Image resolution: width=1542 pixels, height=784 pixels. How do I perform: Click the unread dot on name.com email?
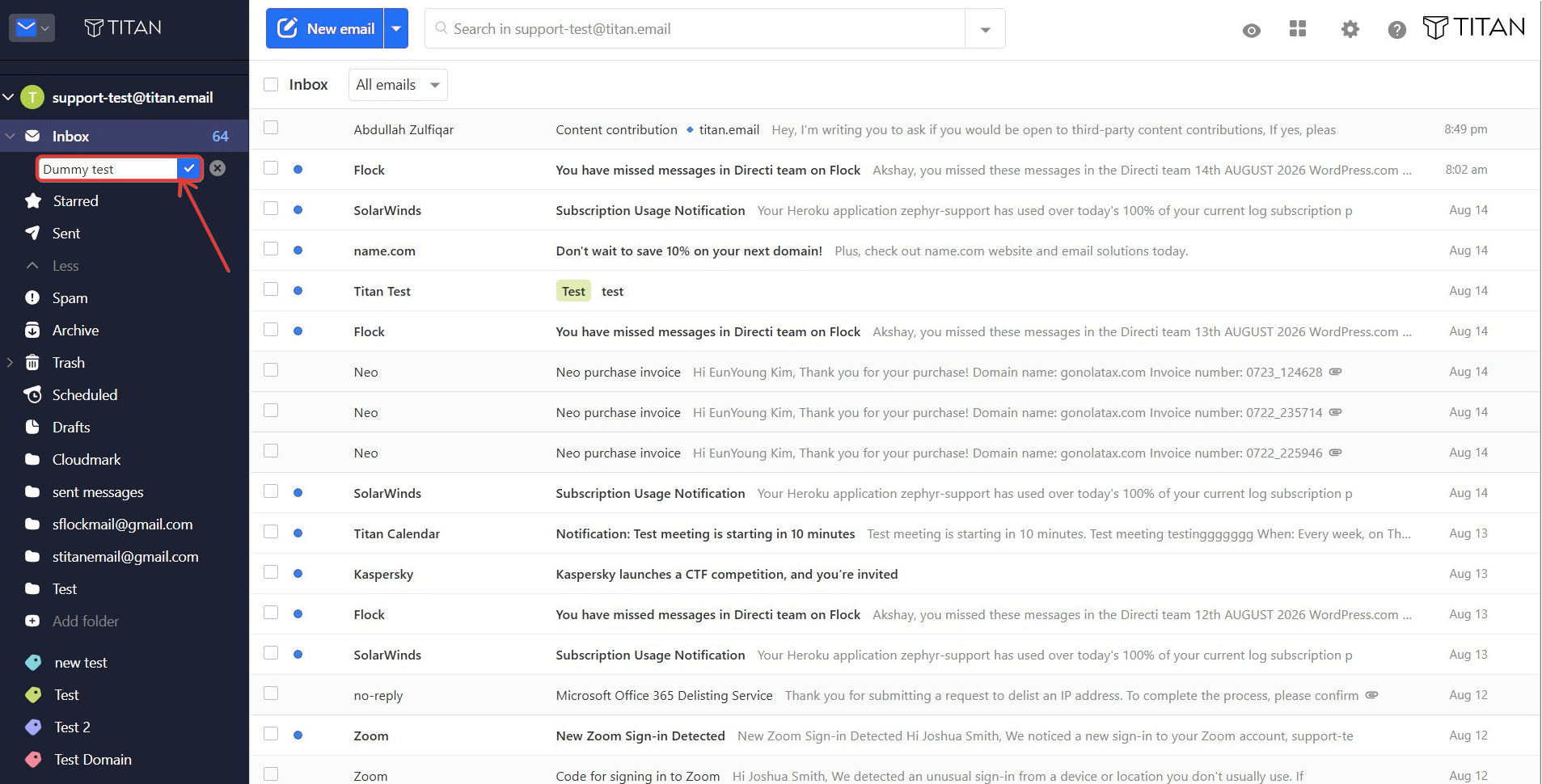[x=298, y=251]
